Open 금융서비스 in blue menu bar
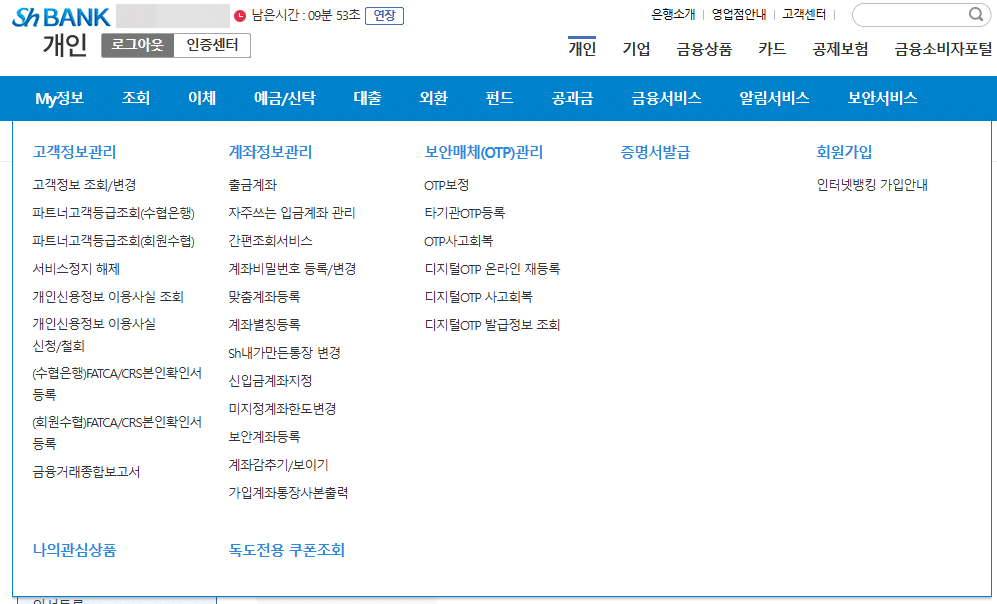 point(666,98)
